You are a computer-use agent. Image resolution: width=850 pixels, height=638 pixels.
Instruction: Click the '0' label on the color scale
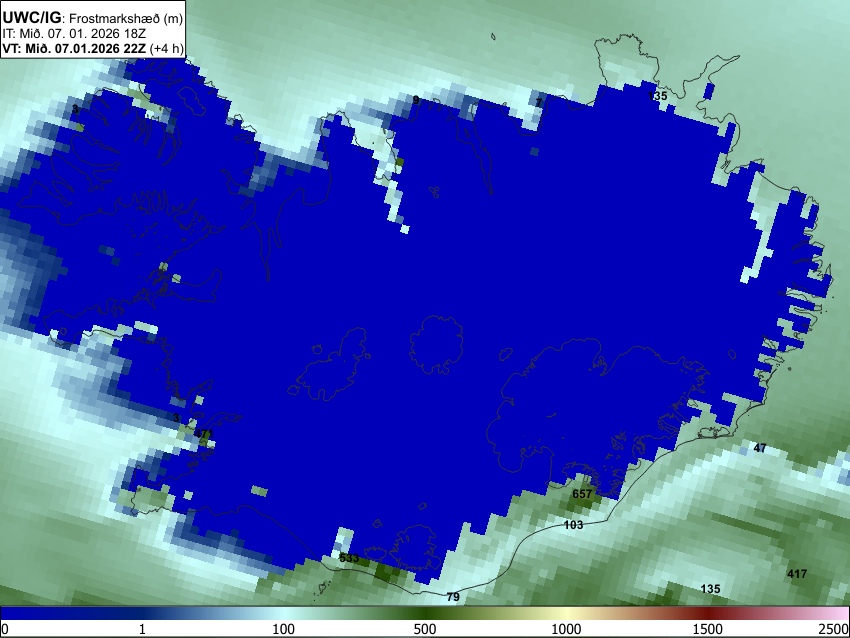coord(5,629)
